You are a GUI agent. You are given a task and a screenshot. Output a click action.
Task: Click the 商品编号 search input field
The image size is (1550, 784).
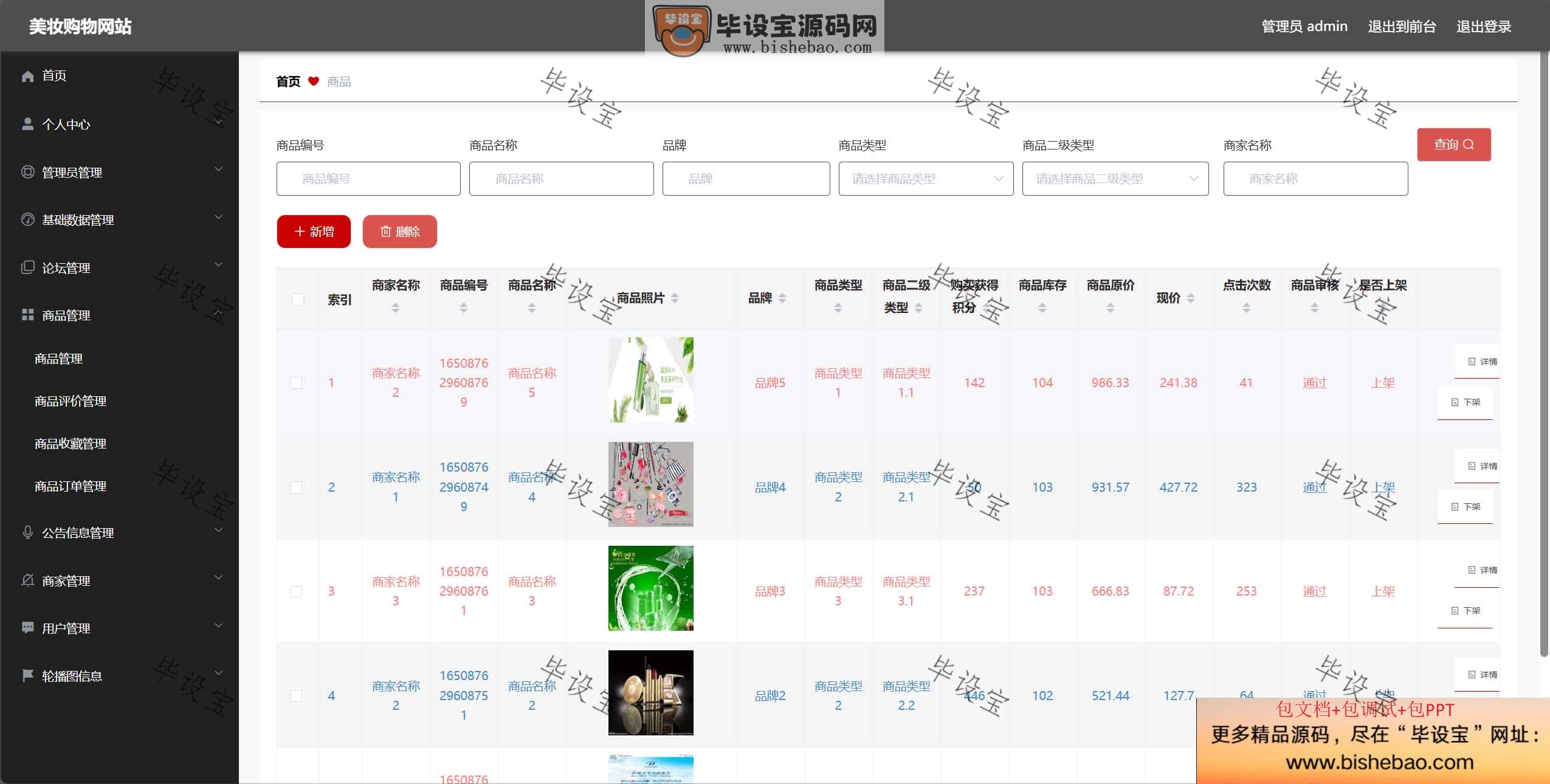(x=368, y=179)
